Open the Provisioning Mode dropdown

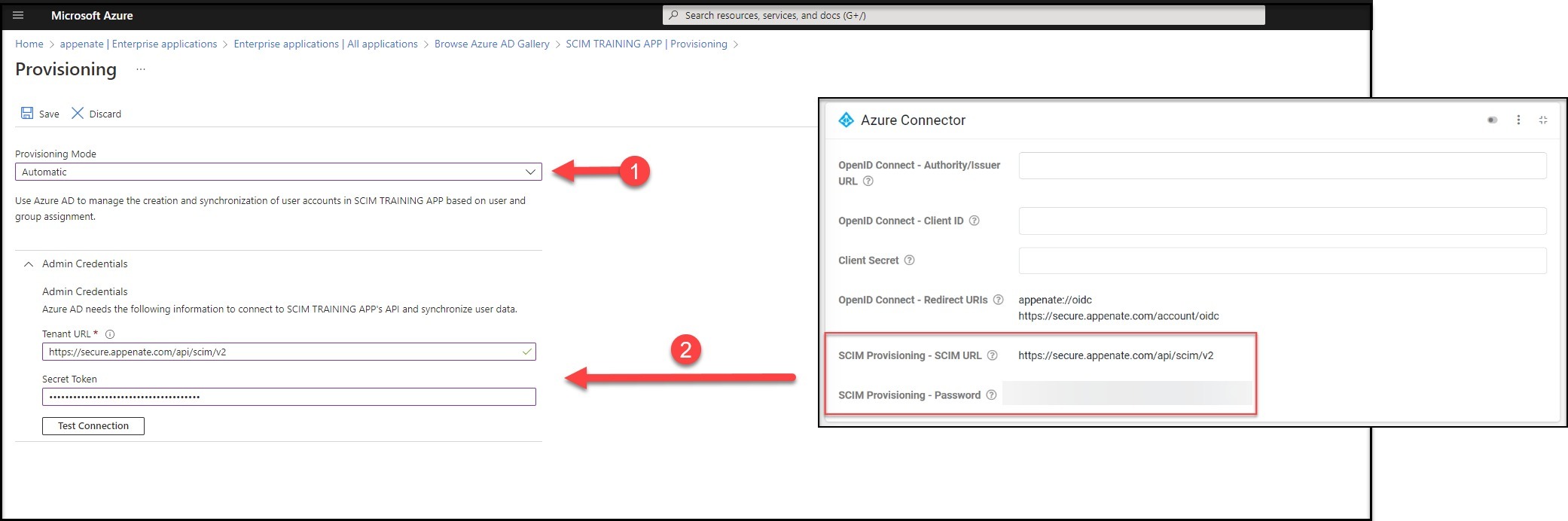coord(279,172)
